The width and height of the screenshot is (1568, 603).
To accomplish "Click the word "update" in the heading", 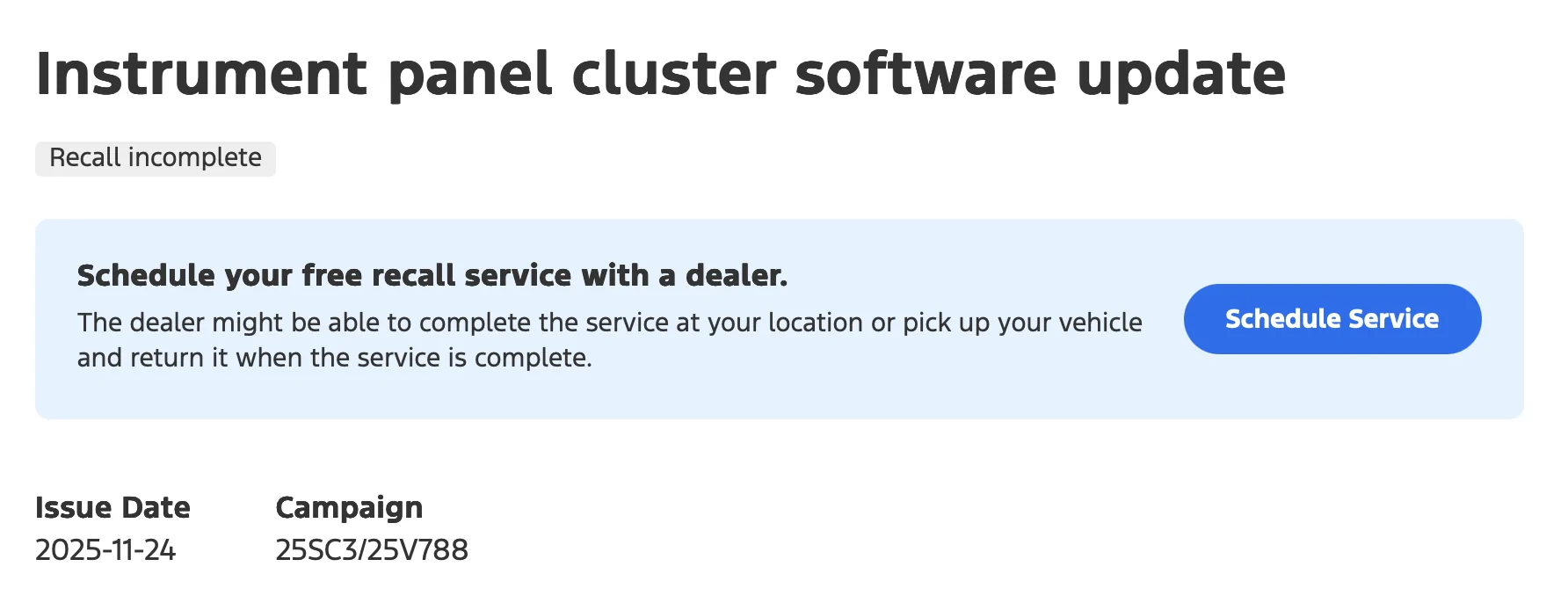I will [x=1180, y=74].
